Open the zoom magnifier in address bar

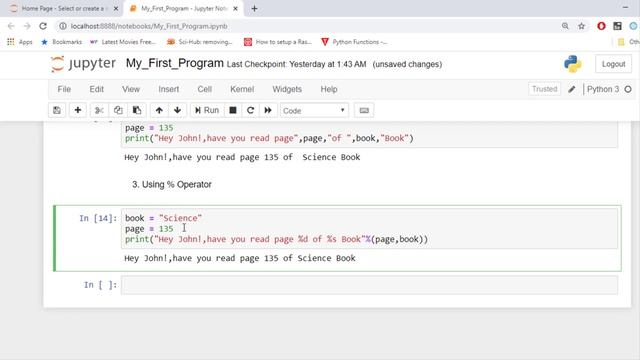[x=565, y=26]
